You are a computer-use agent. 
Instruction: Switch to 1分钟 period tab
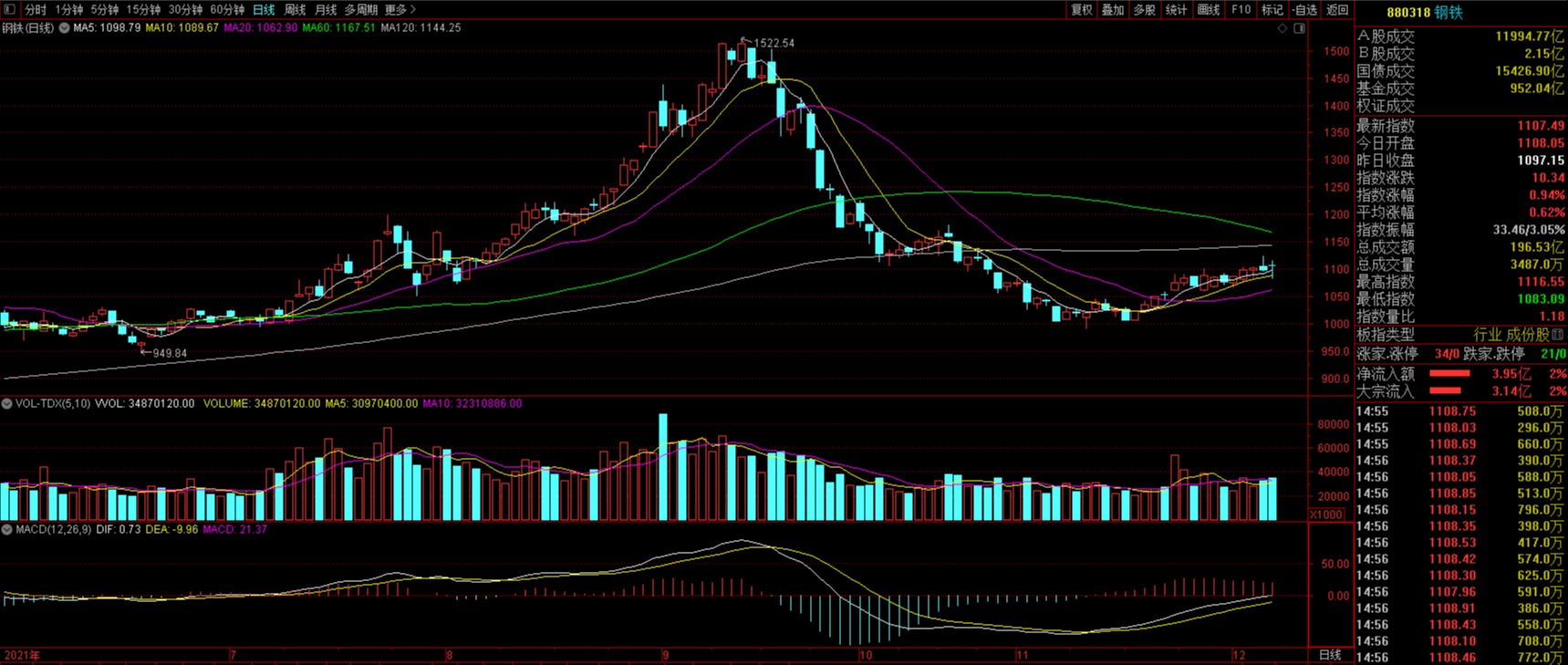point(68,9)
